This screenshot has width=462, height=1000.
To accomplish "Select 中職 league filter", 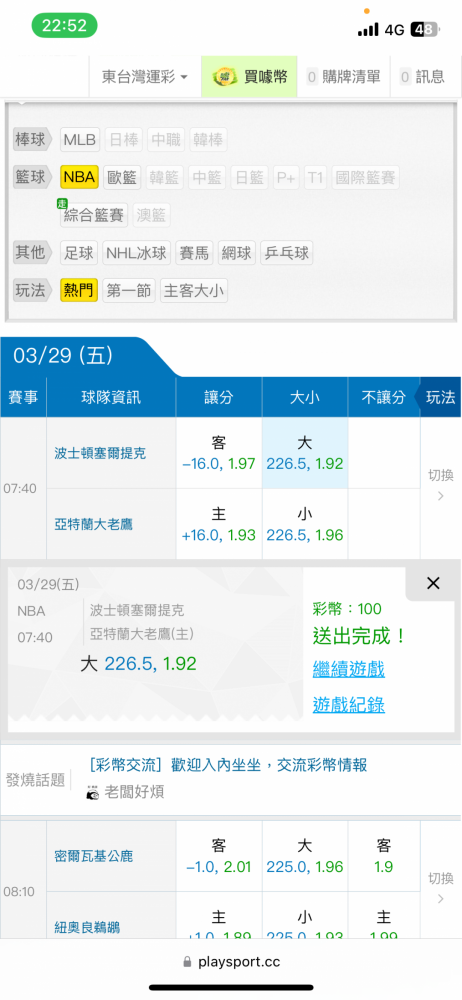I will click(x=166, y=140).
